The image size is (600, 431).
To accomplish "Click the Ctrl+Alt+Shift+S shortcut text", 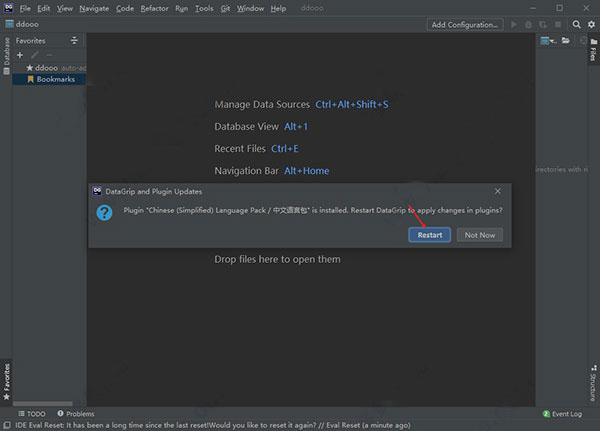I will click(x=352, y=104).
